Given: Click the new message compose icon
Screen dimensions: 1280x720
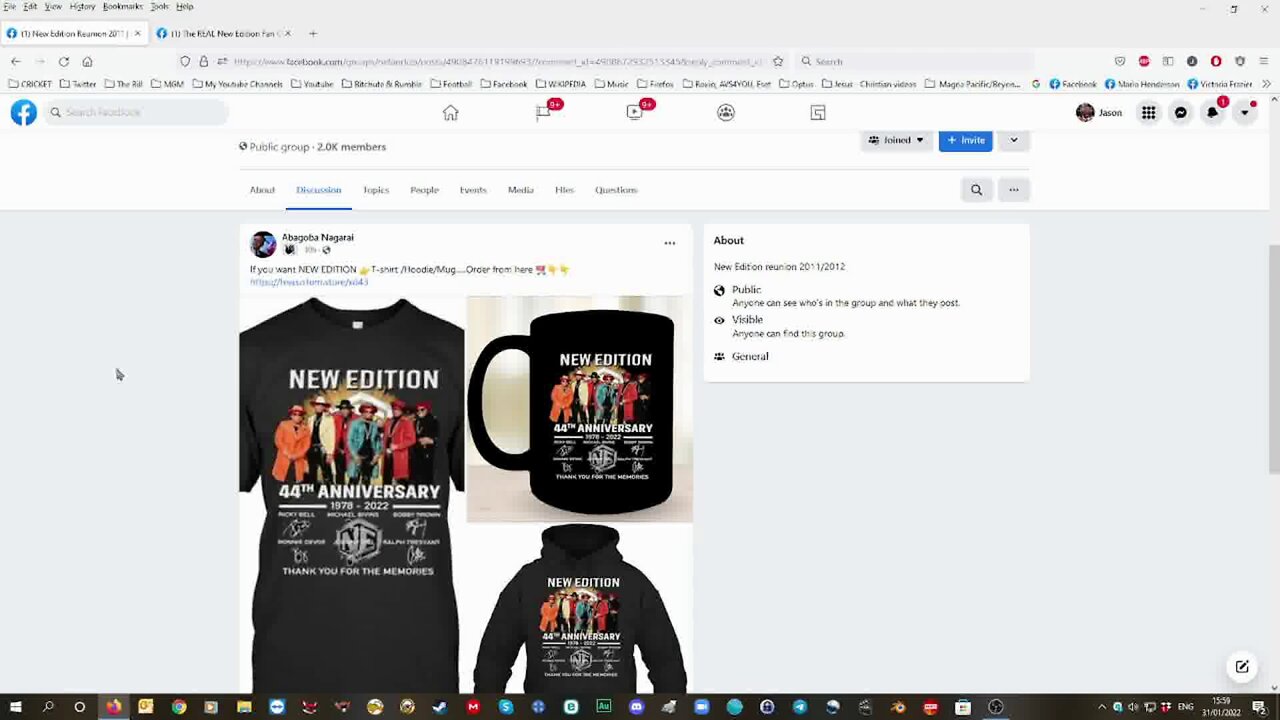Looking at the screenshot, I should [x=1242, y=667].
